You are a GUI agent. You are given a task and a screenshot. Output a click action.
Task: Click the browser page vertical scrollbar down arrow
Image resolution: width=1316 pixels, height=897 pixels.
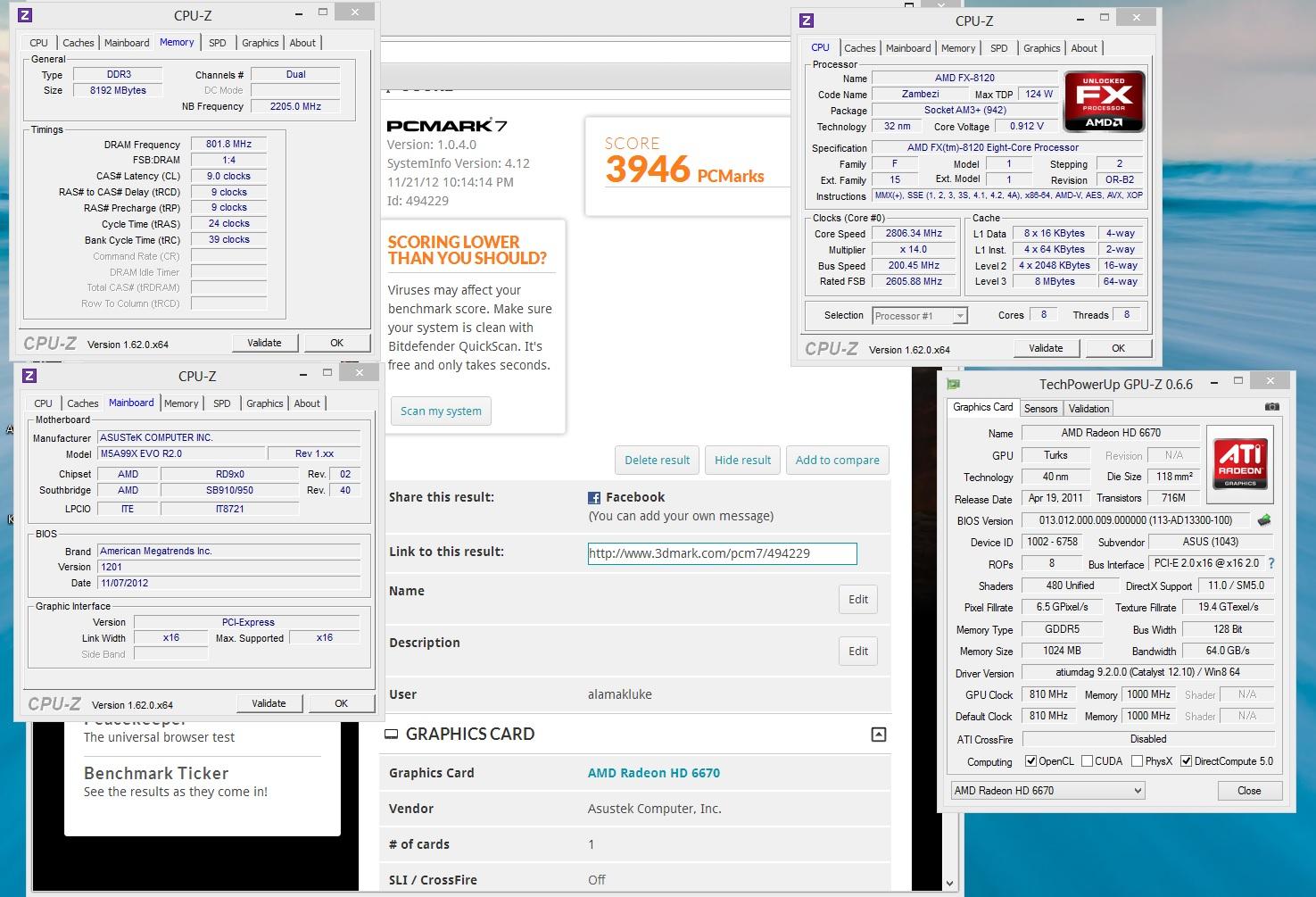(949, 884)
